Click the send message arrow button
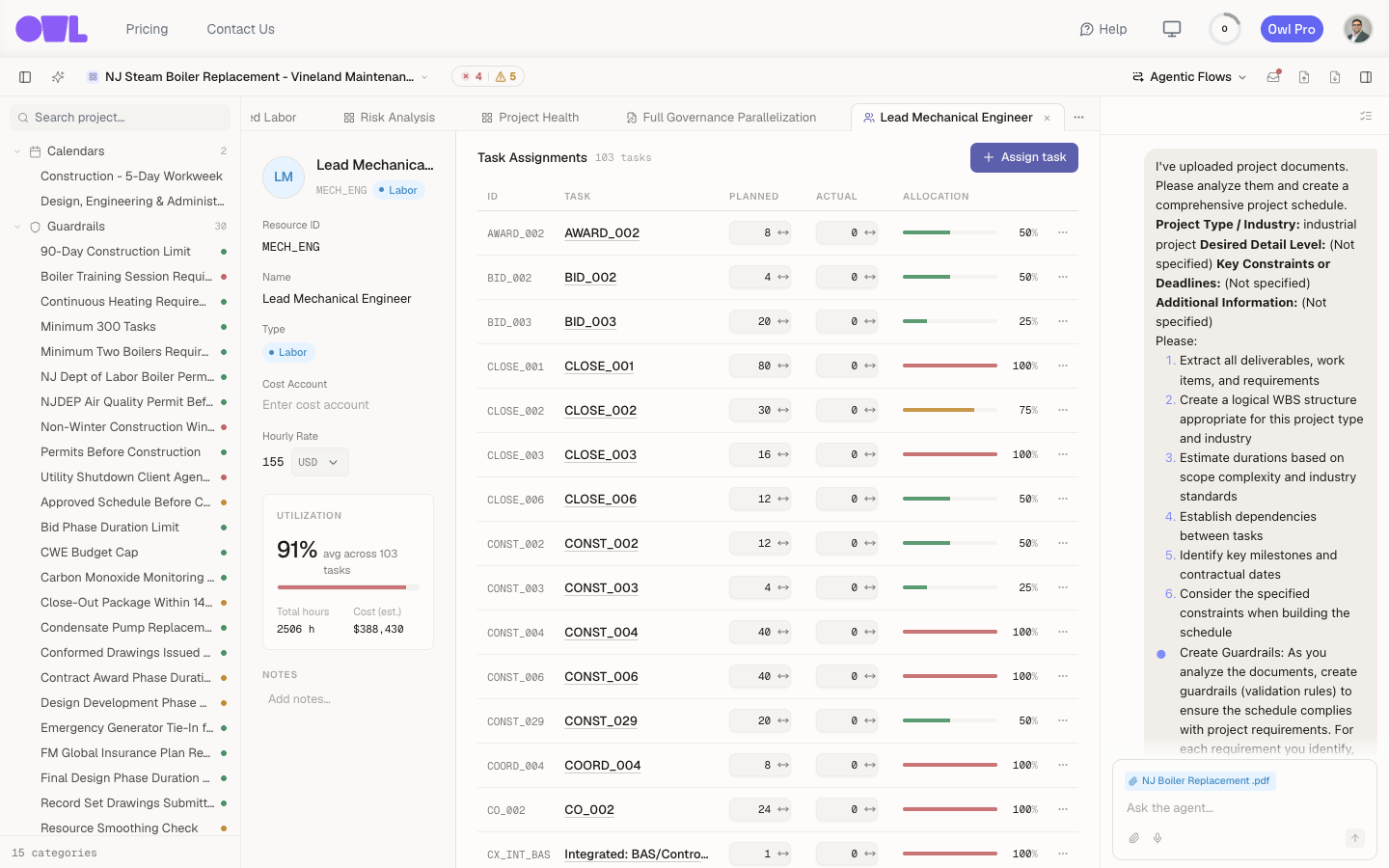The image size is (1389, 868). pos(1355,838)
